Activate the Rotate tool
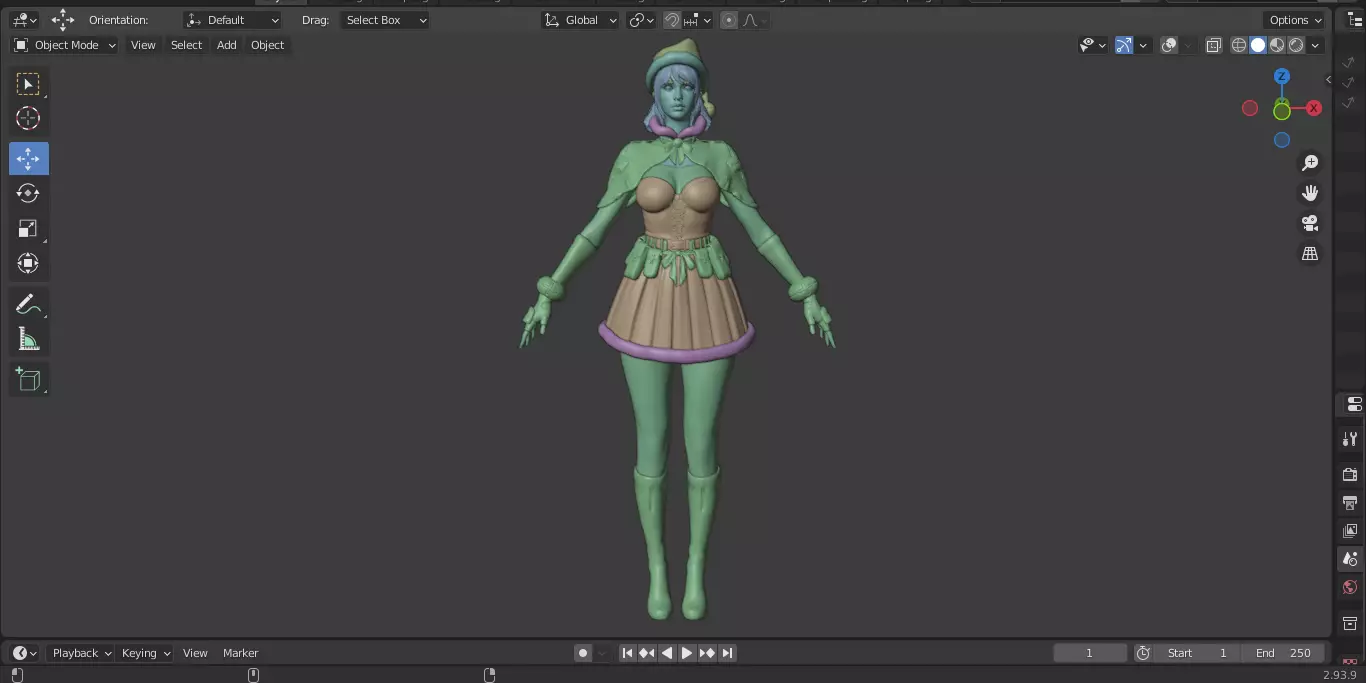Screen dimensions: 1366x683 click(x=28, y=193)
